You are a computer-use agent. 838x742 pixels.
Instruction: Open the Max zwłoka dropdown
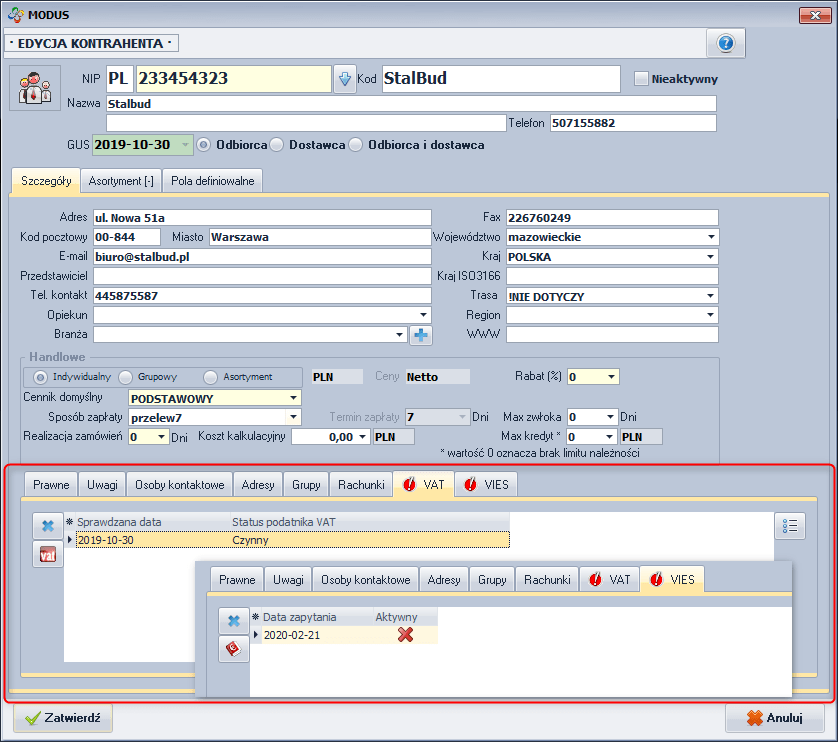pos(610,417)
